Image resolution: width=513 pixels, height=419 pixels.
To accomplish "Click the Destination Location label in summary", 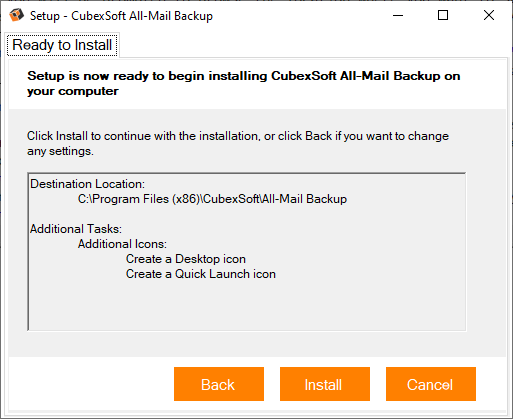I will (x=88, y=184).
